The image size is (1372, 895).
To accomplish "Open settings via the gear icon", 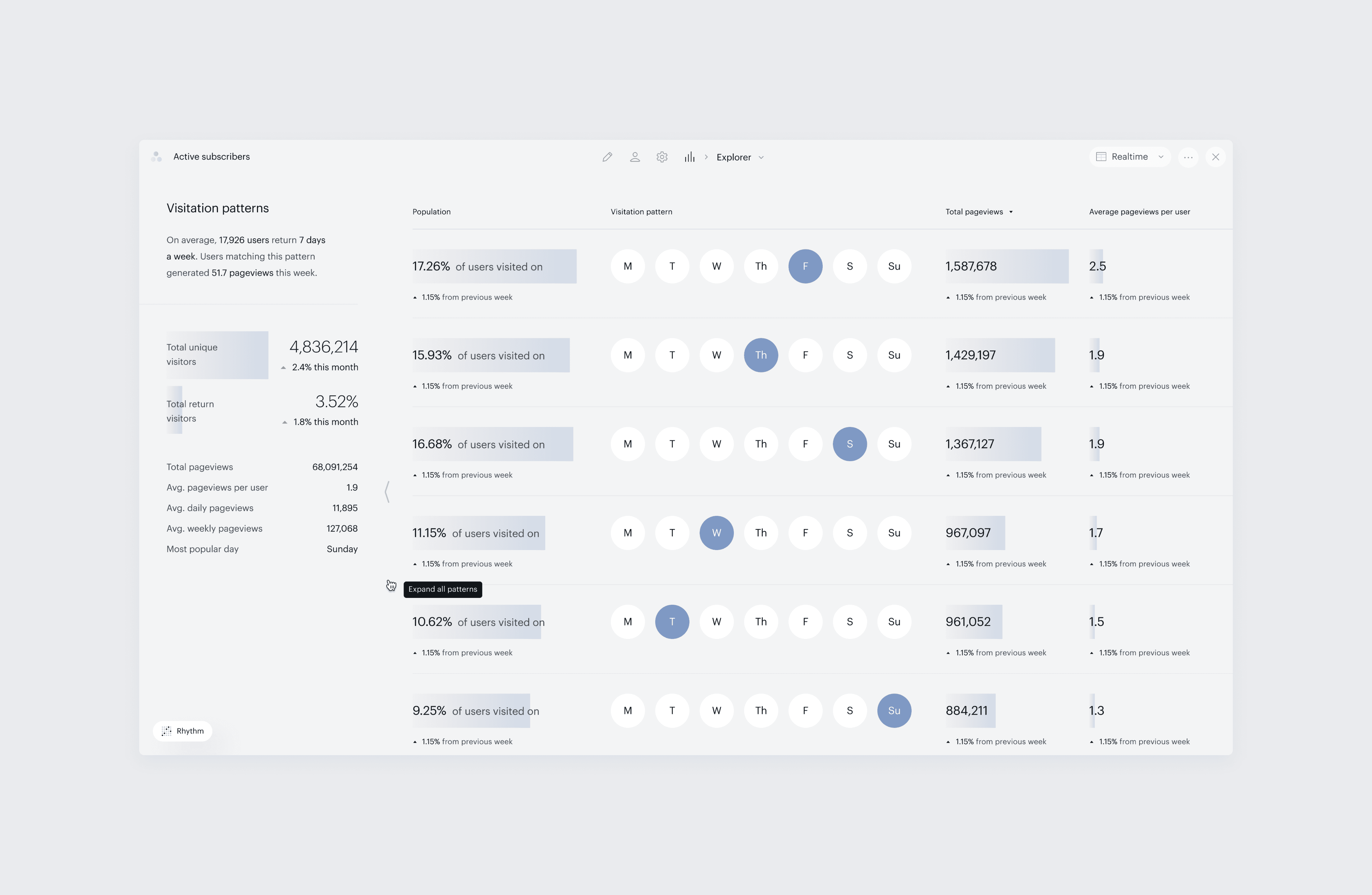I will click(x=662, y=157).
